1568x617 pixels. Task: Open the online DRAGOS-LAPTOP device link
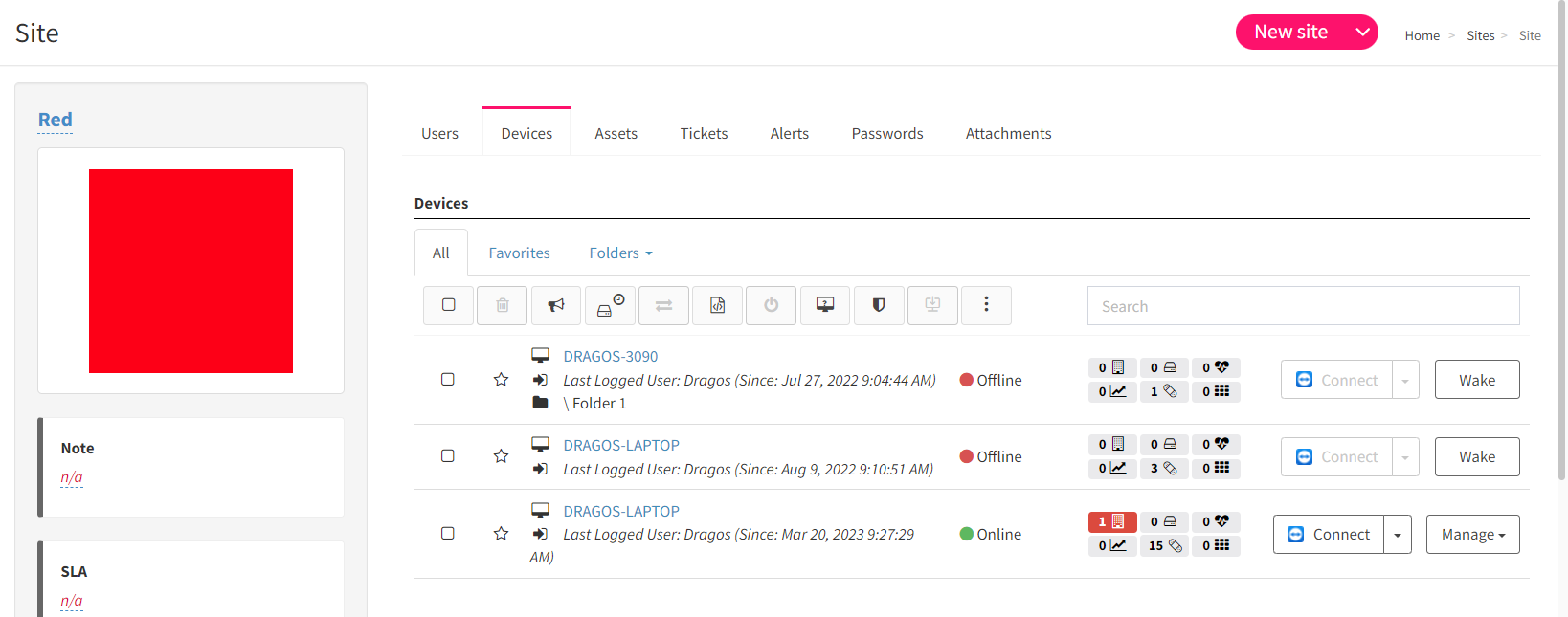click(621, 511)
